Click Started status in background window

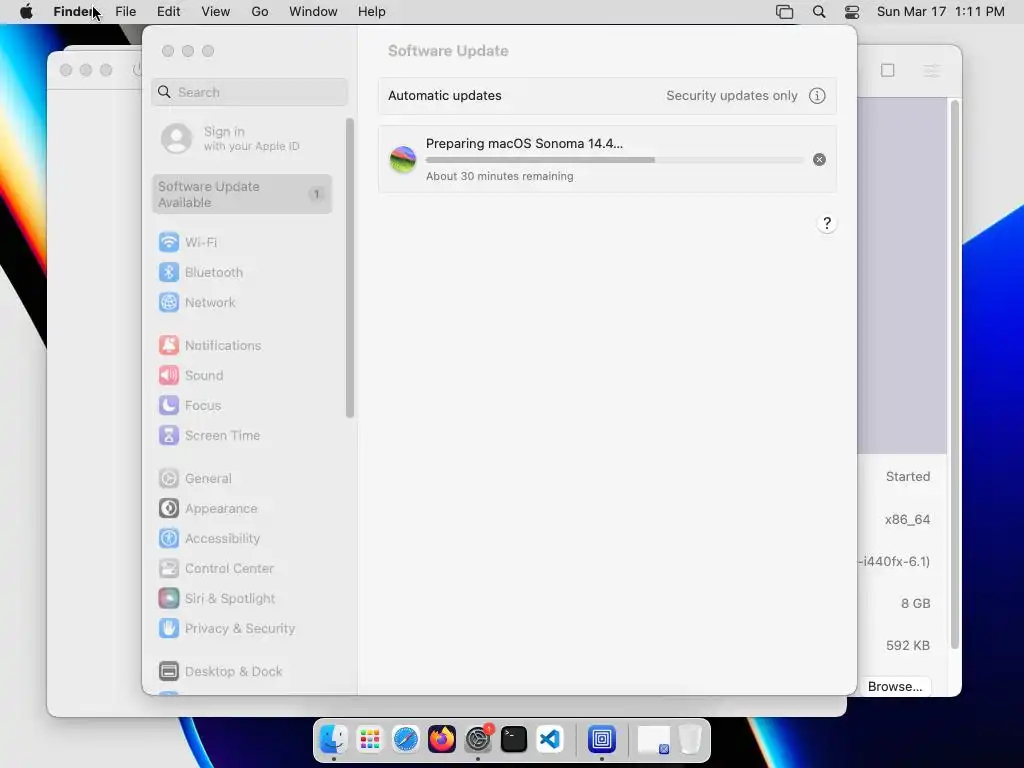908,477
